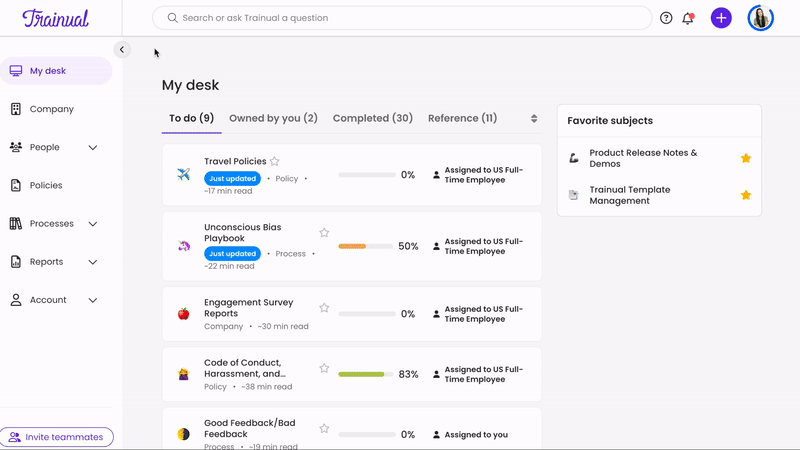Screen dimensions: 800x450
Task: Click the Trainual logo
Action: pyautogui.click(x=55, y=18)
